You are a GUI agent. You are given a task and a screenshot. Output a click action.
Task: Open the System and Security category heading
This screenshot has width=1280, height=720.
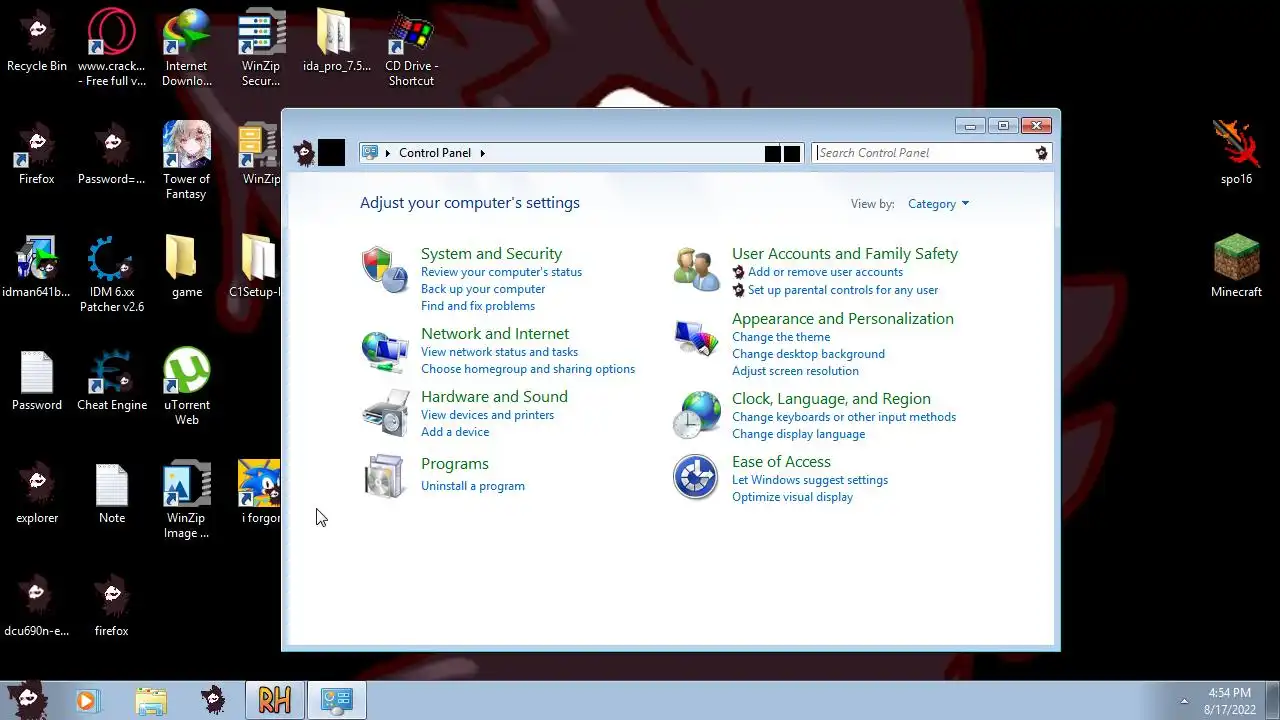(x=491, y=254)
